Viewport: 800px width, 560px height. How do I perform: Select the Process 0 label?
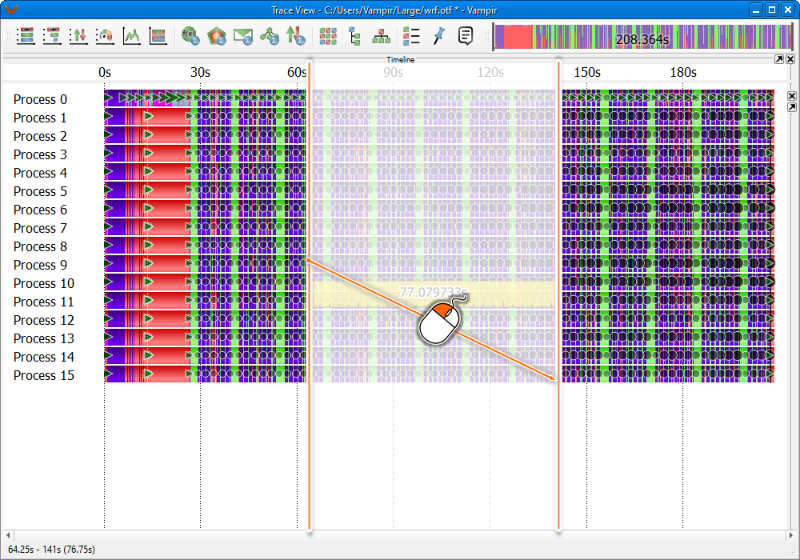click(x=40, y=99)
